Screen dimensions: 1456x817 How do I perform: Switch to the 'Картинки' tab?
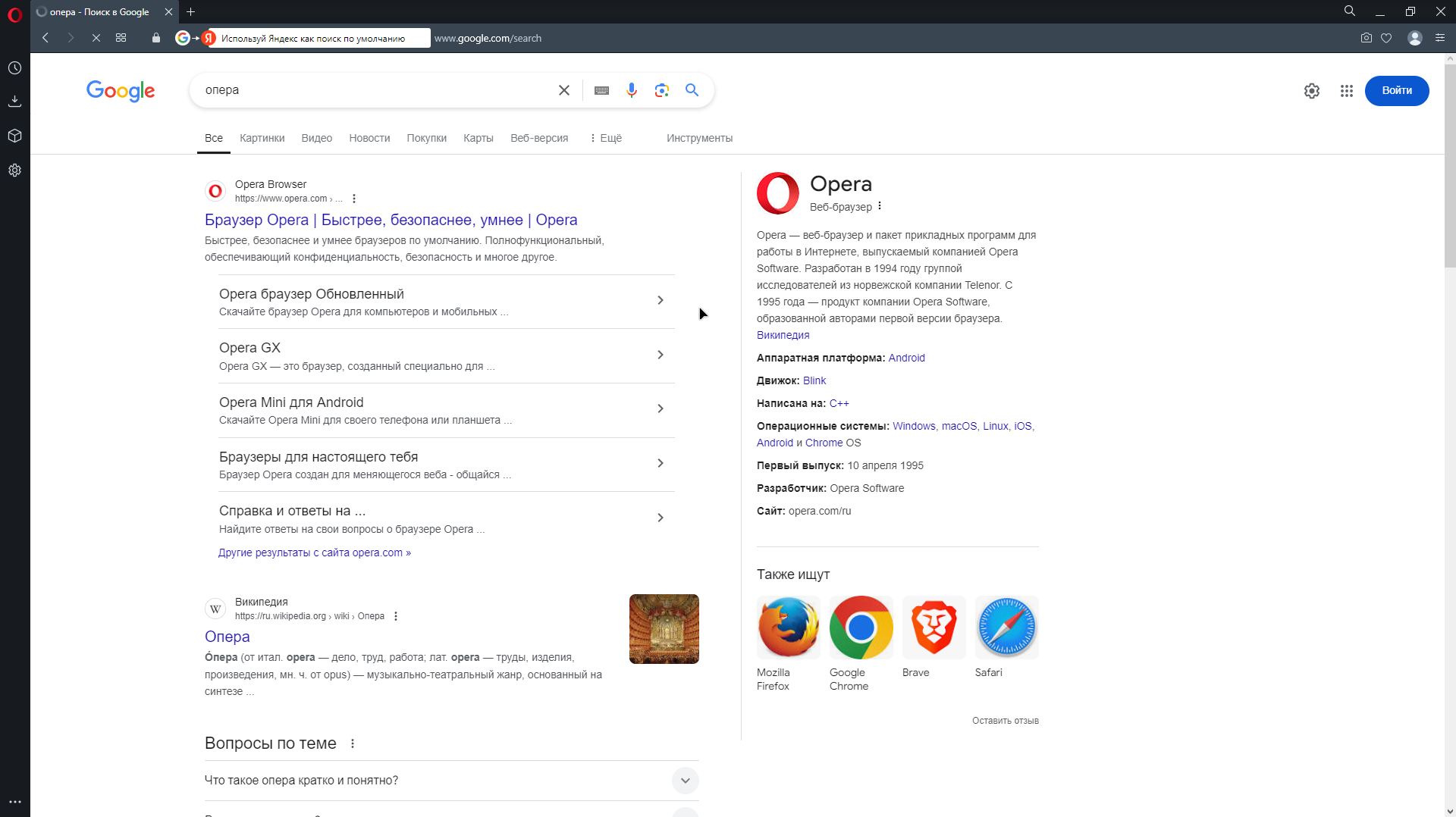point(262,138)
